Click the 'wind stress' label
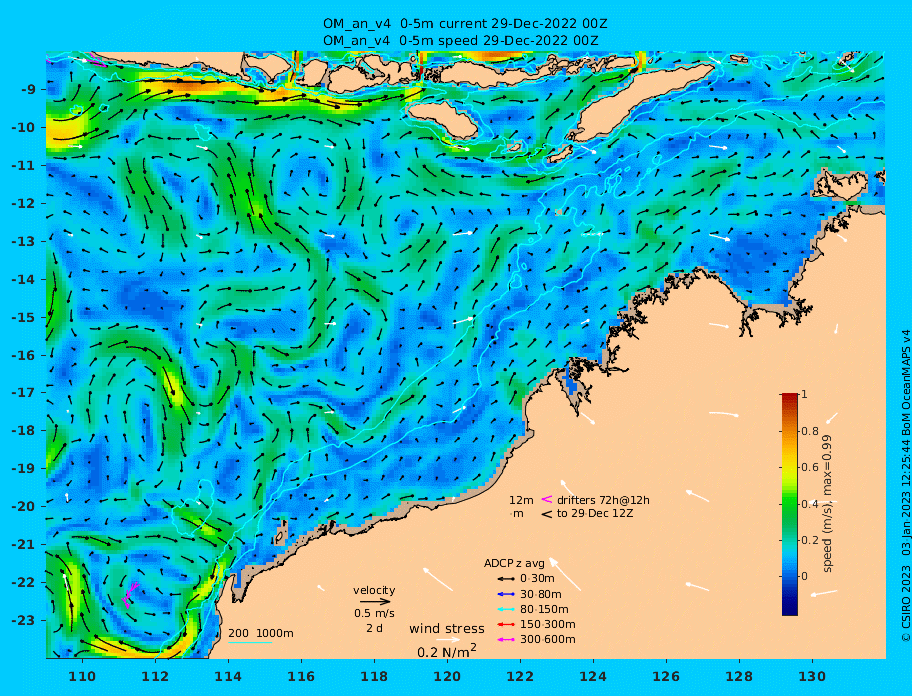The width and height of the screenshot is (912, 696). tap(447, 629)
